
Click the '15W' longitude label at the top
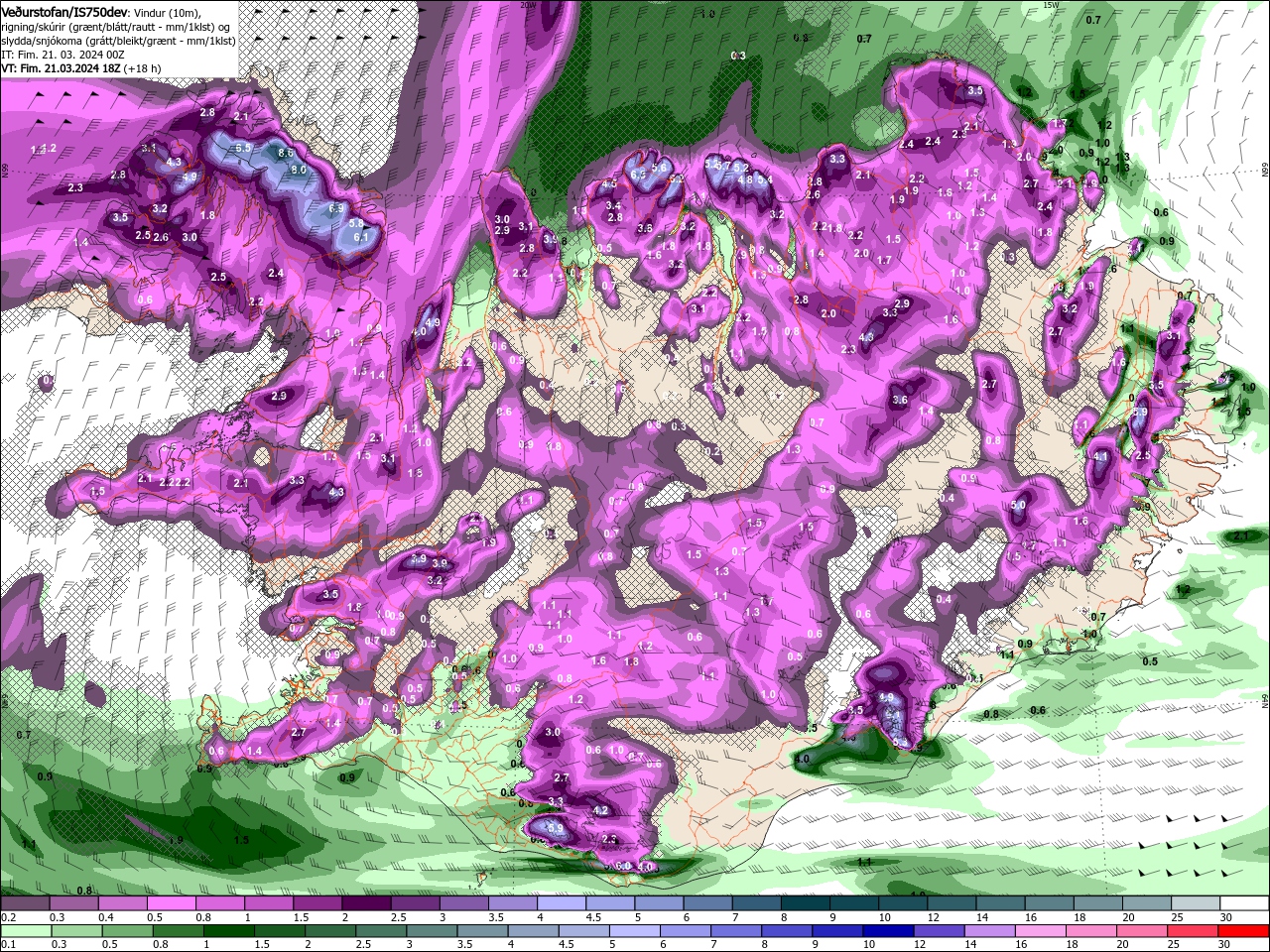tap(1052, 5)
